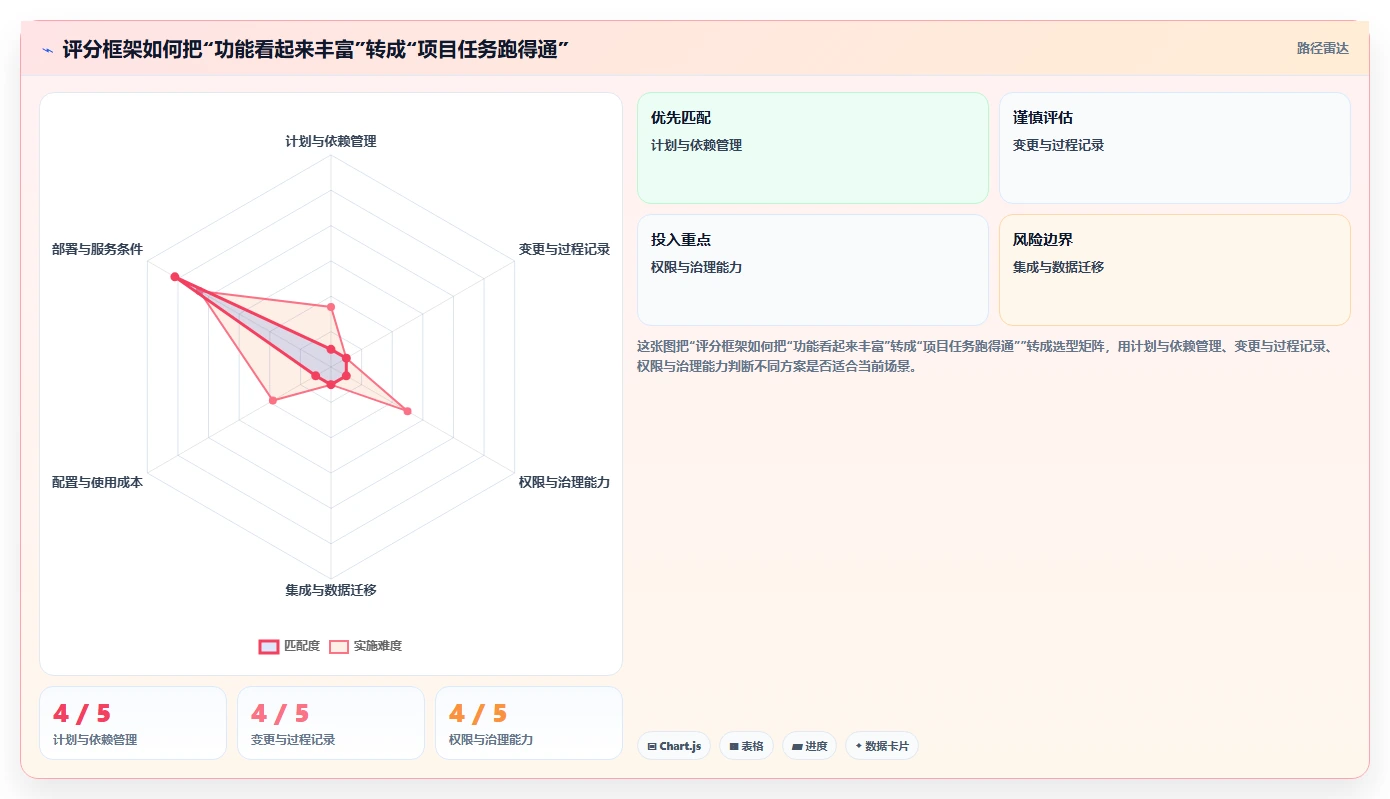Click the 部署与服务条件 radar axis label

point(97,249)
